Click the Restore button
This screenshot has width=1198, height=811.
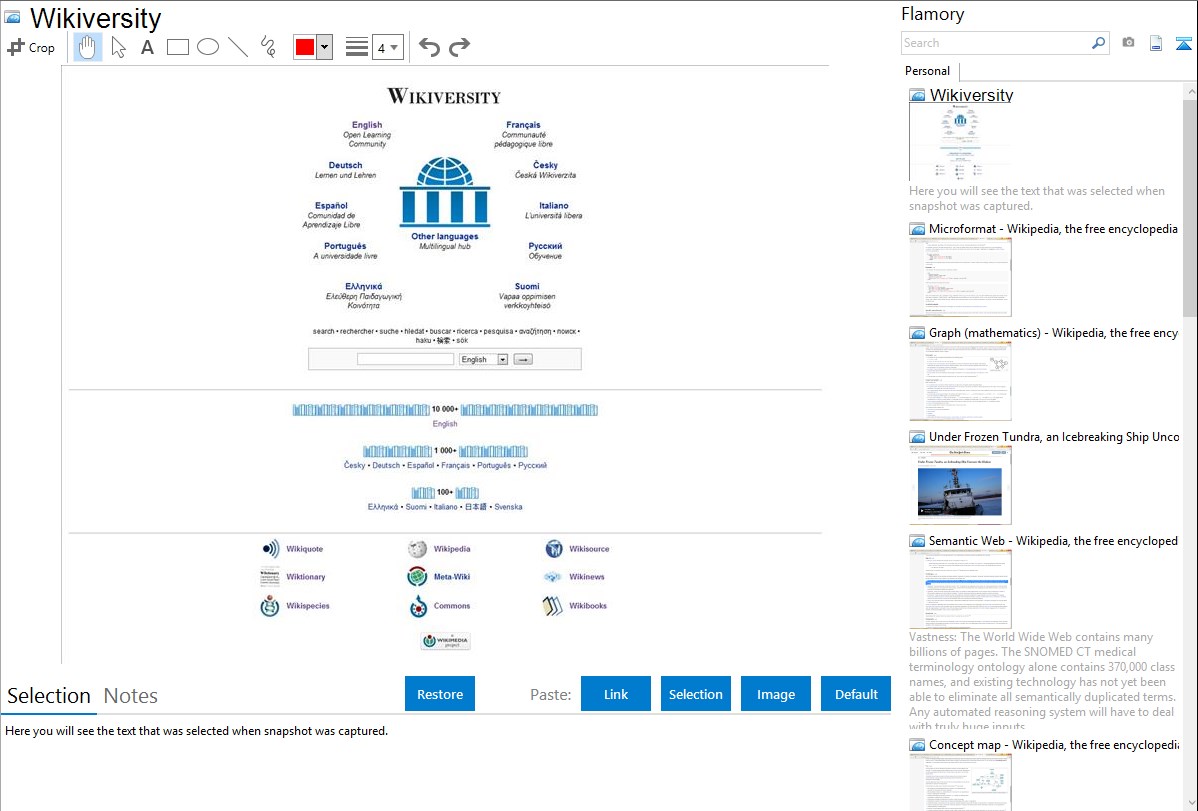point(440,694)
